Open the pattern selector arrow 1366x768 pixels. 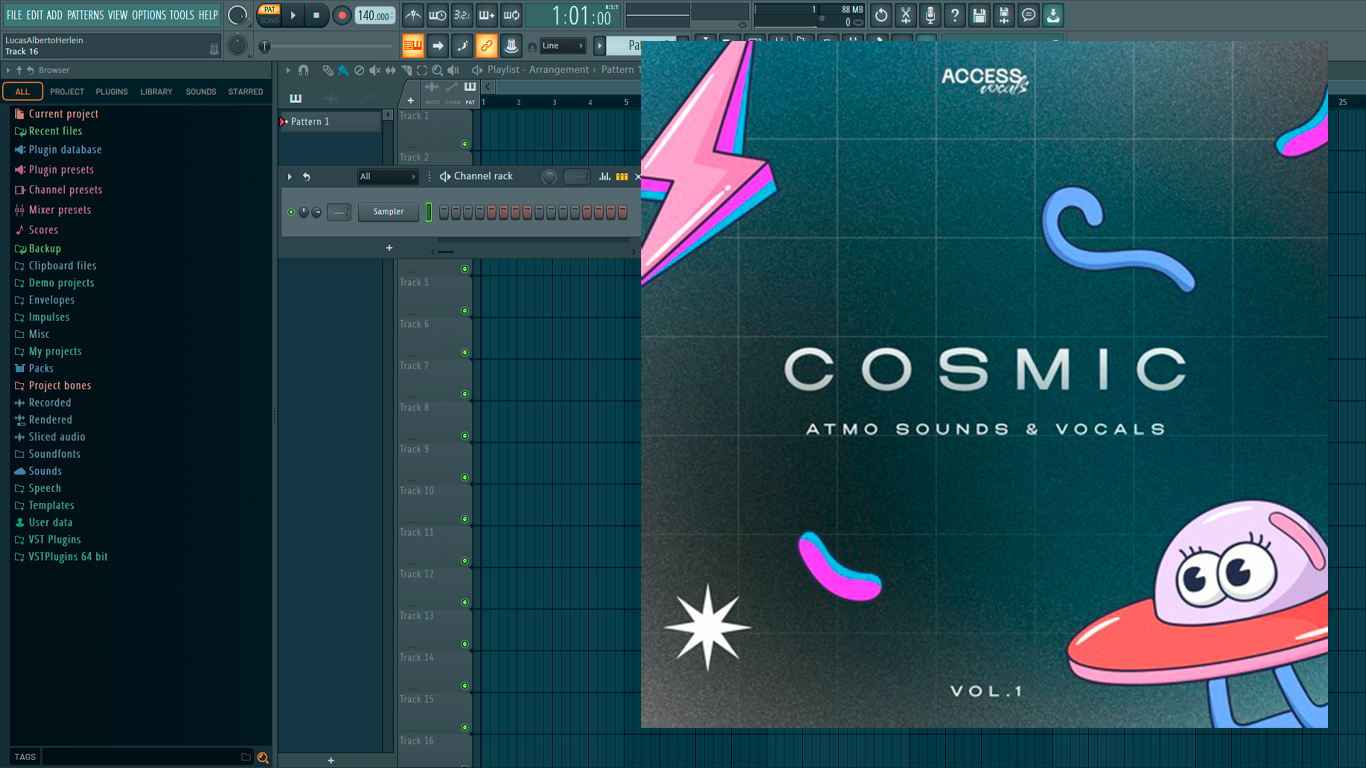599,45
